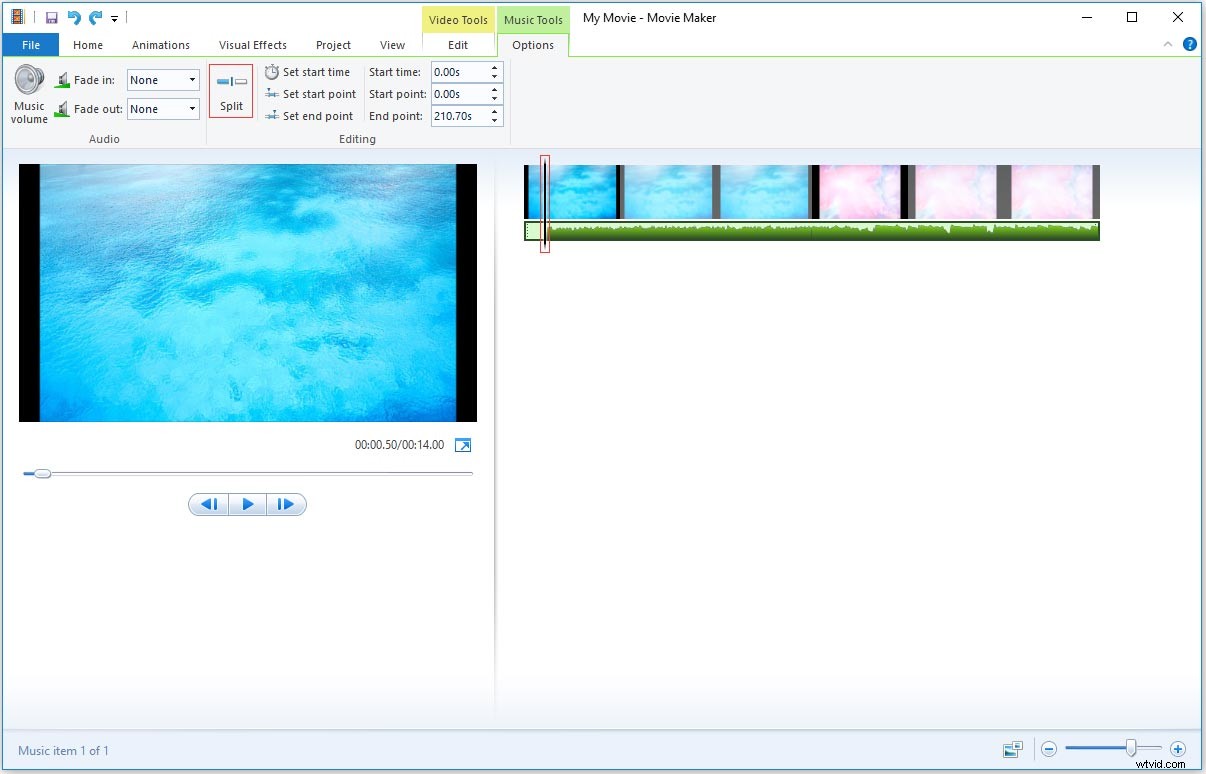Screen dimensions: 1206x774
Task: Open Music volume control
Action: pyautogui.click(x=27, y=92)
